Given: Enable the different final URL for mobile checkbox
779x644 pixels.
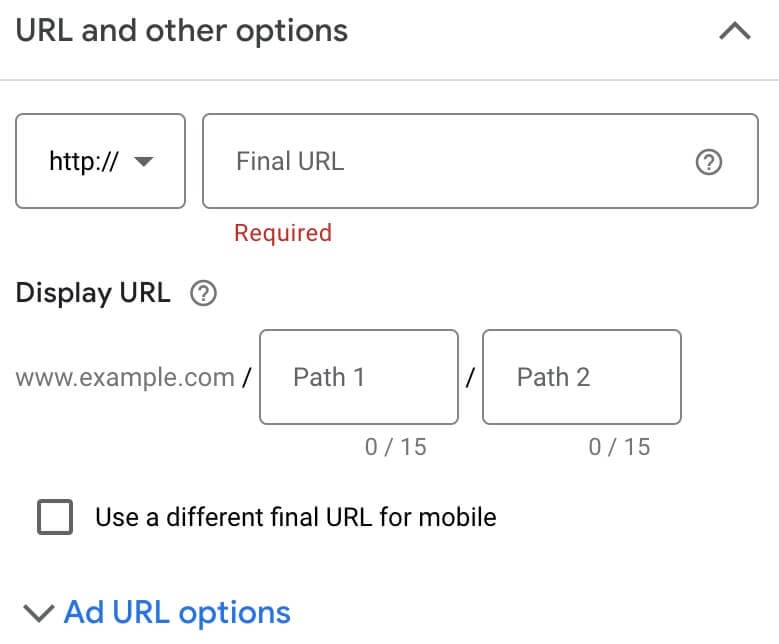Looking at the screenshot, I should [x=55, y=517].
